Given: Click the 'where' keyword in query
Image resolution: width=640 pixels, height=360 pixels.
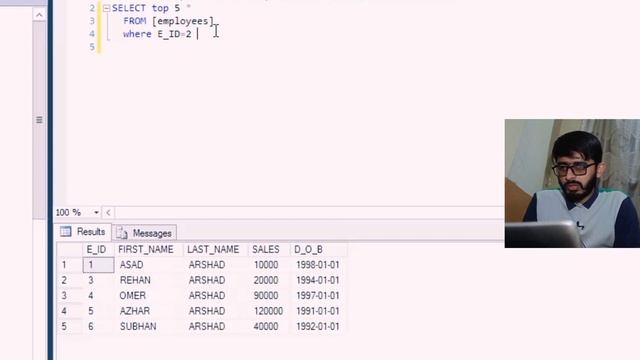Looking at the screenshot, I should (137, 34).
